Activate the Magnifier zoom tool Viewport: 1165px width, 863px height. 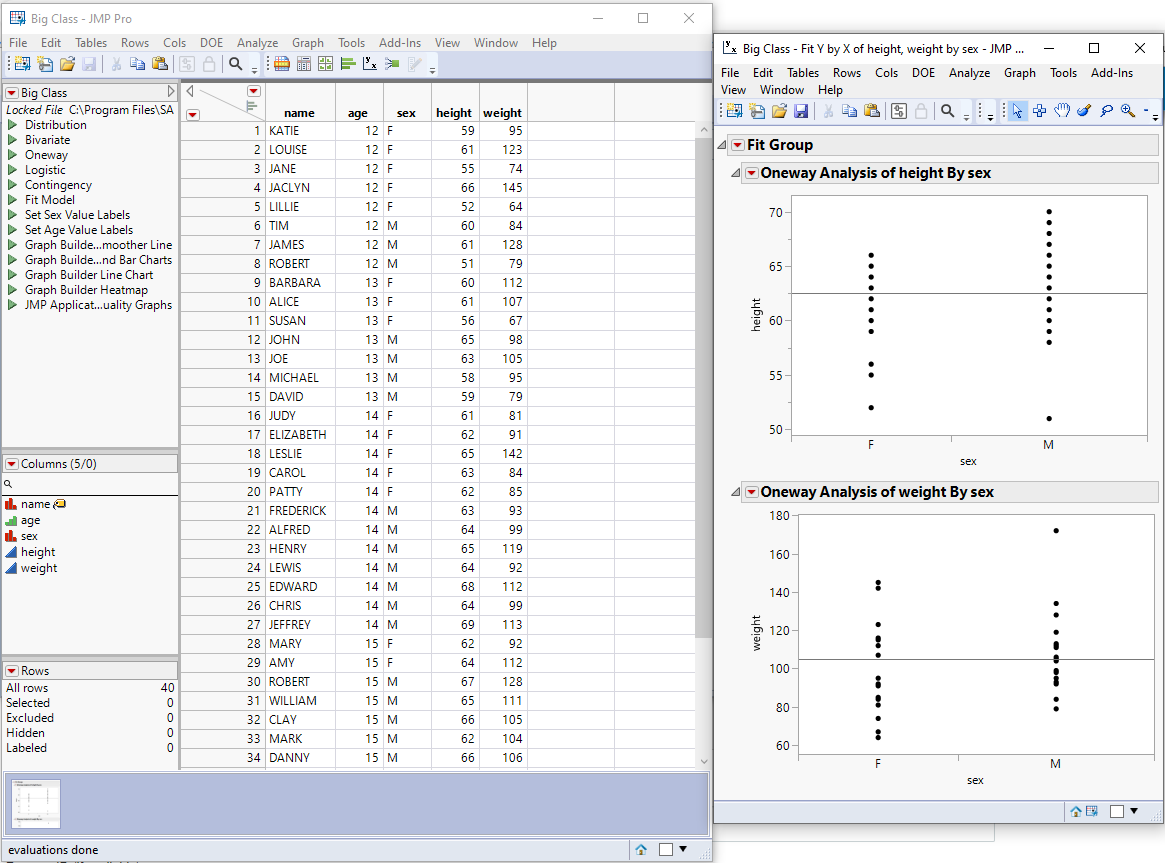[x=1127, y=111]
